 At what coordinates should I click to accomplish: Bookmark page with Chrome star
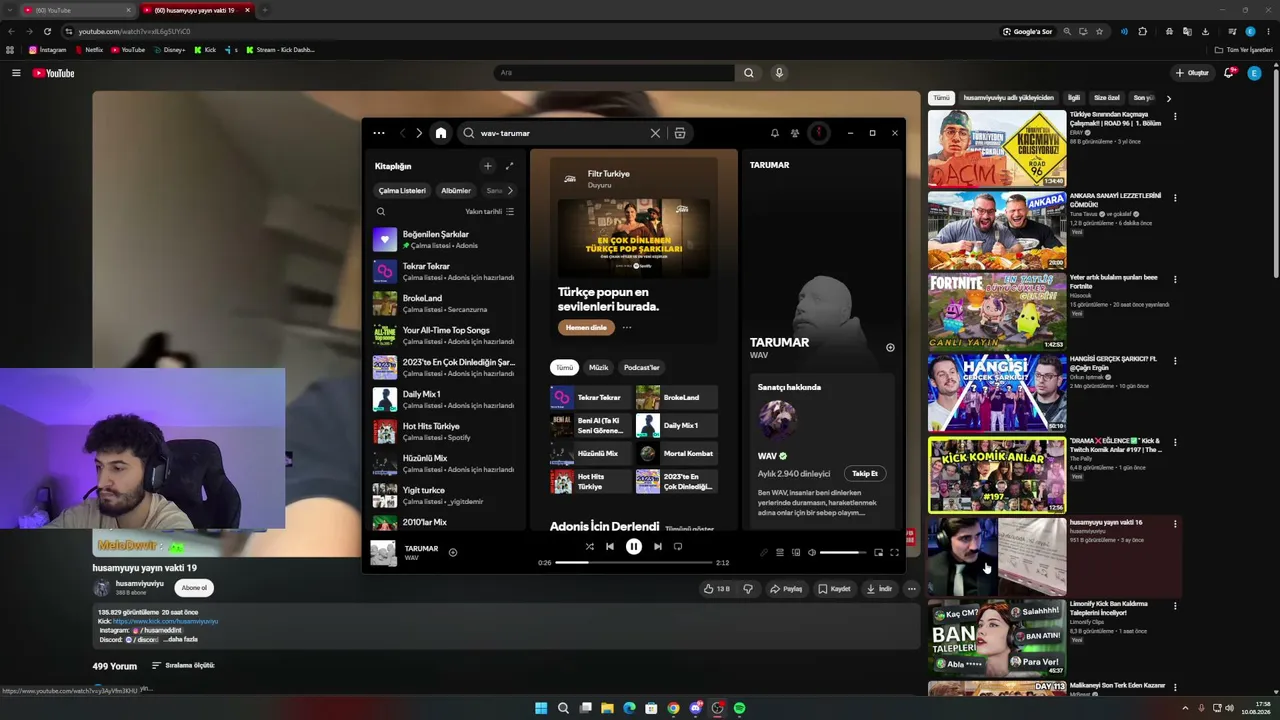click(1099, 32)
